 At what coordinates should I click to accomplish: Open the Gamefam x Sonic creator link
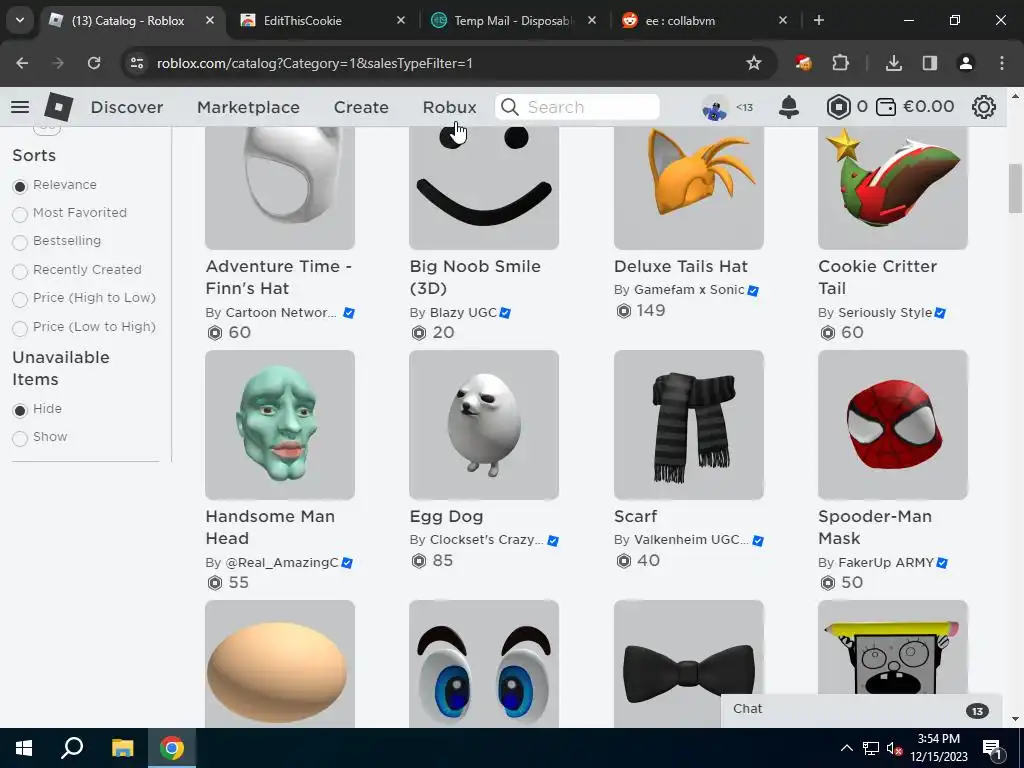point(689,289)
